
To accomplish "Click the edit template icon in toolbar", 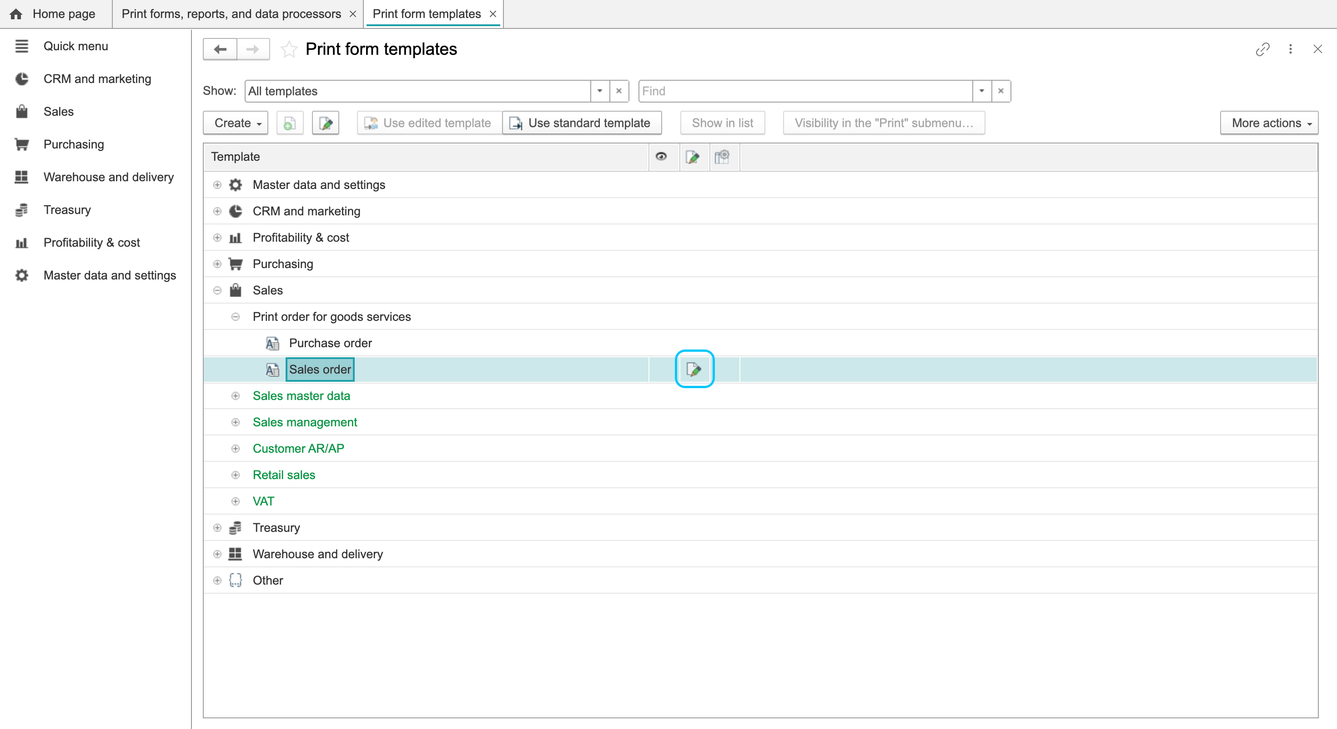I will click(x=326, y=123).
